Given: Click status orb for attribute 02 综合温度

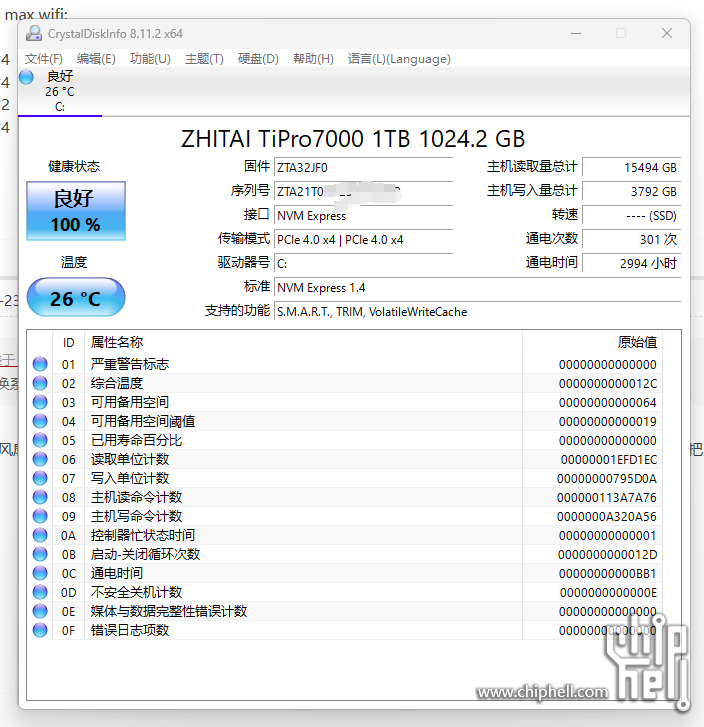Looking at the screenshot, I should [40, 383].
